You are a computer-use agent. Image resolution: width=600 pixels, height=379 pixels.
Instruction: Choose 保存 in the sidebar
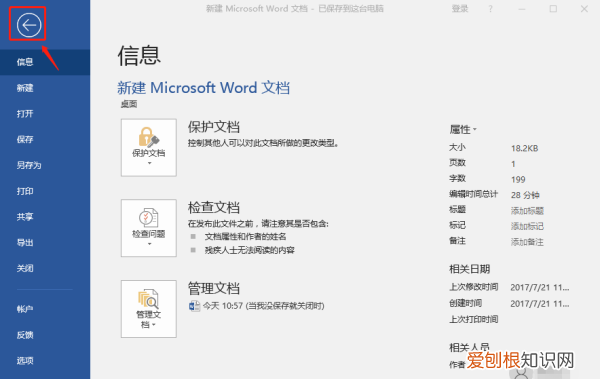[x=45, y=139]
